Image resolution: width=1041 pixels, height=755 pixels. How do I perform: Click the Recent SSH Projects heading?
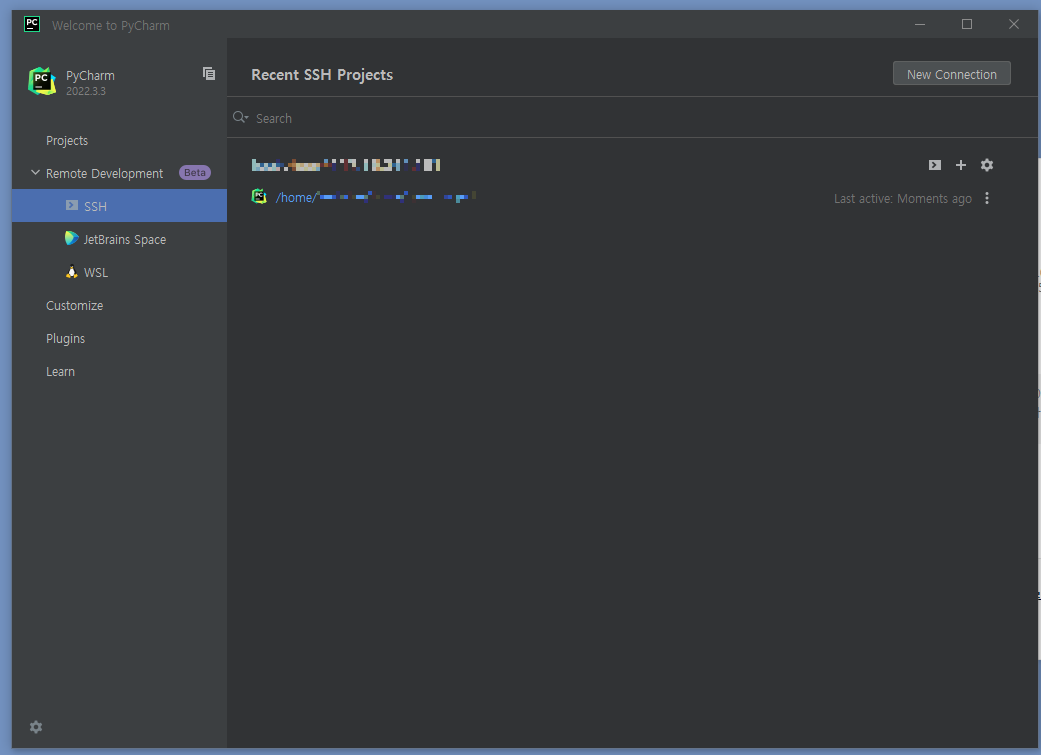coord(322,75)
